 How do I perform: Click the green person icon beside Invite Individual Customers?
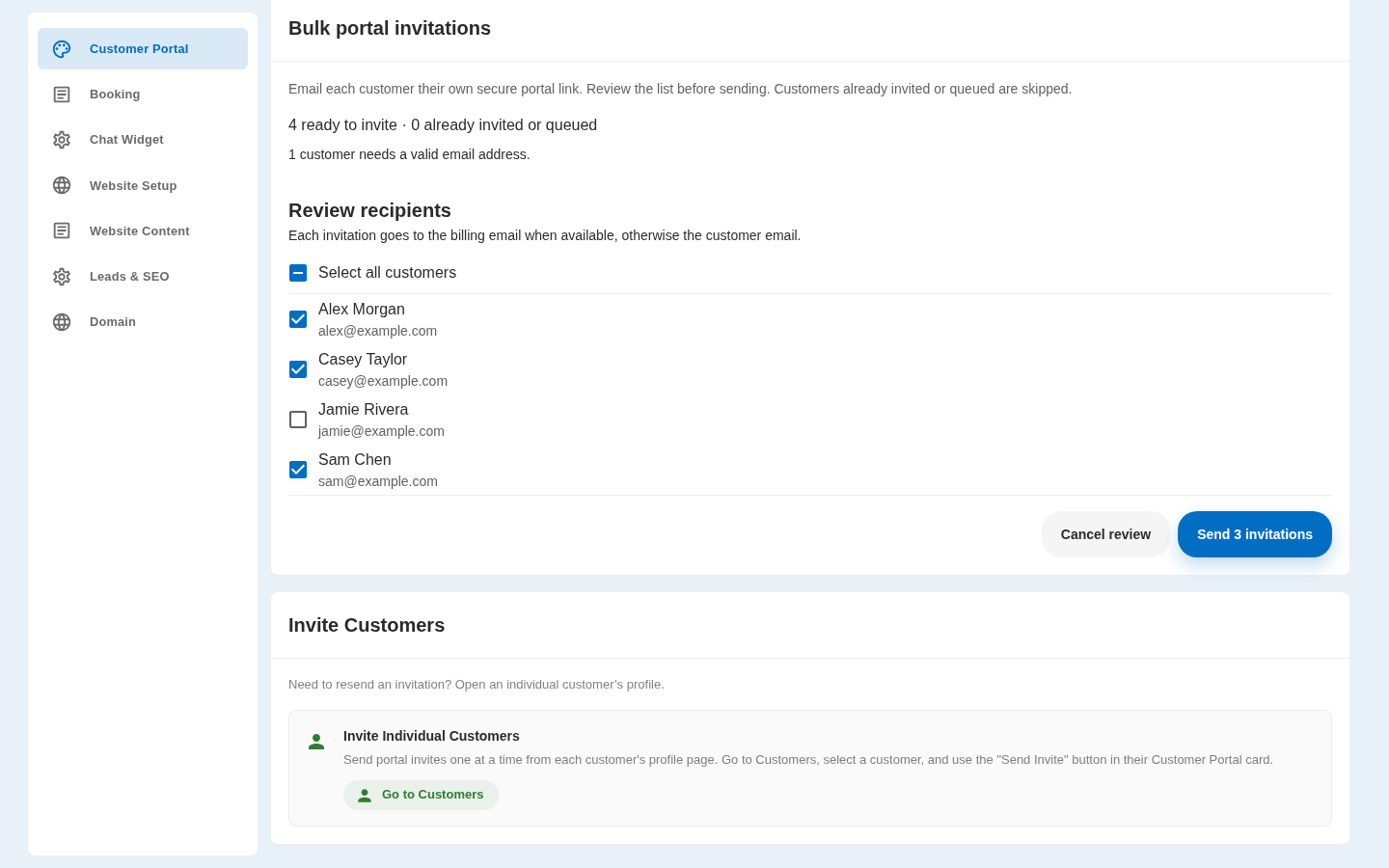[x=316, y=742]
